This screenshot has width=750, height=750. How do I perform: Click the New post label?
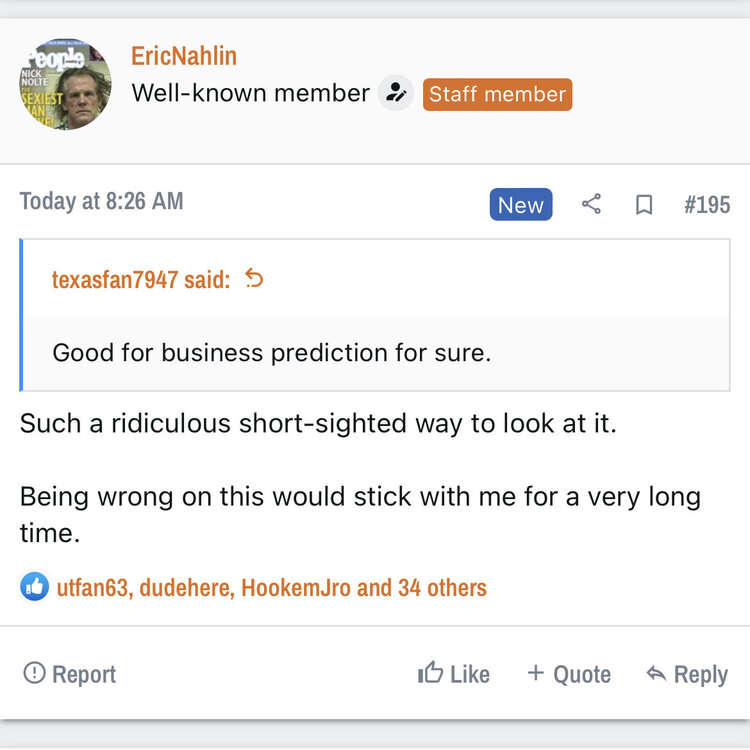point(520,205)
